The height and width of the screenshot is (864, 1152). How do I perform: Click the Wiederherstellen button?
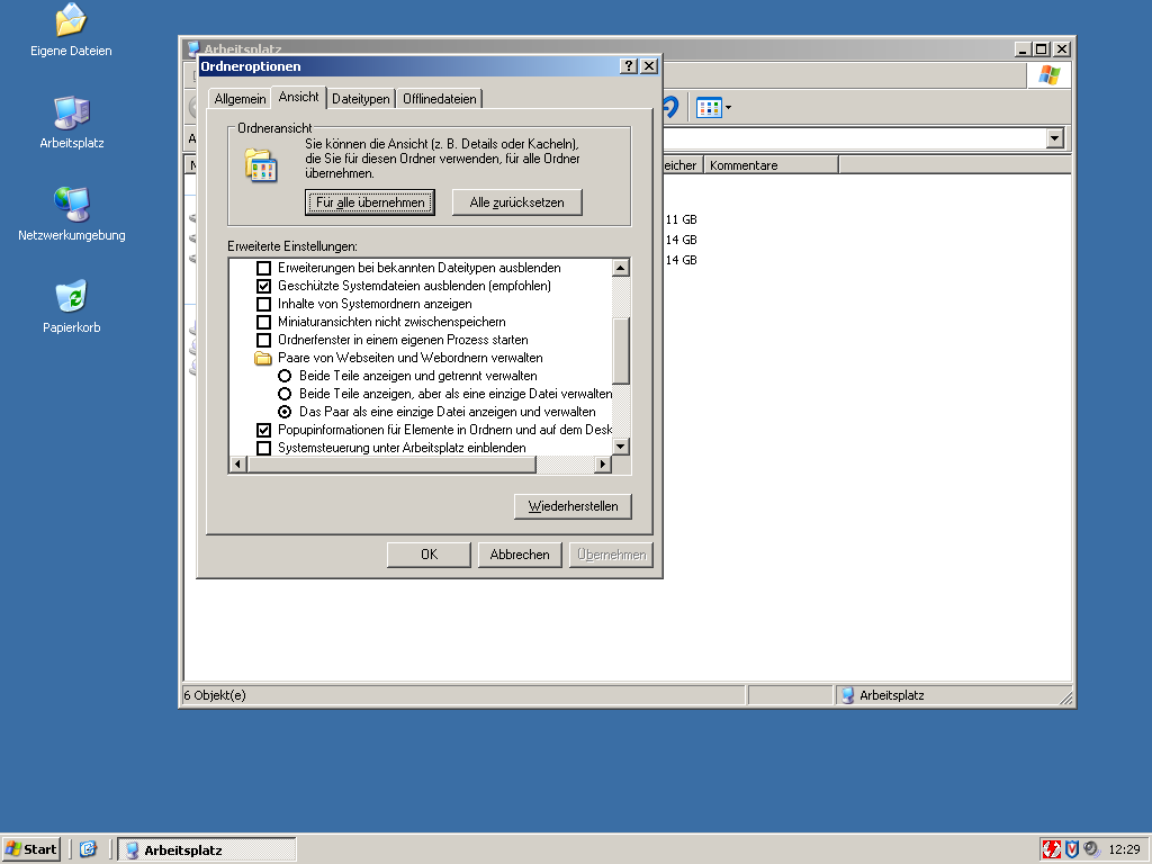click(573, 506)
